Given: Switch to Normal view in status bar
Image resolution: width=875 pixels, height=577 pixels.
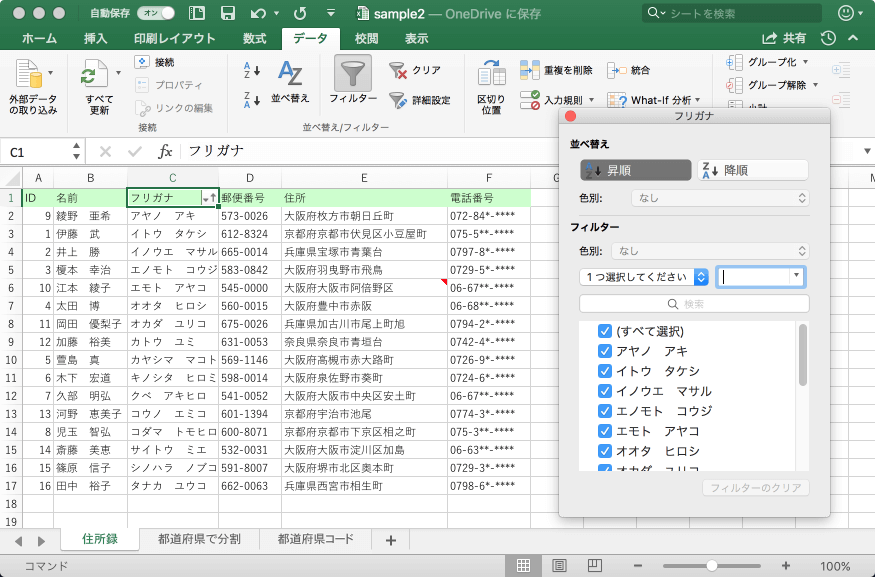Looking at the screenshot, I should coord(523,566).
